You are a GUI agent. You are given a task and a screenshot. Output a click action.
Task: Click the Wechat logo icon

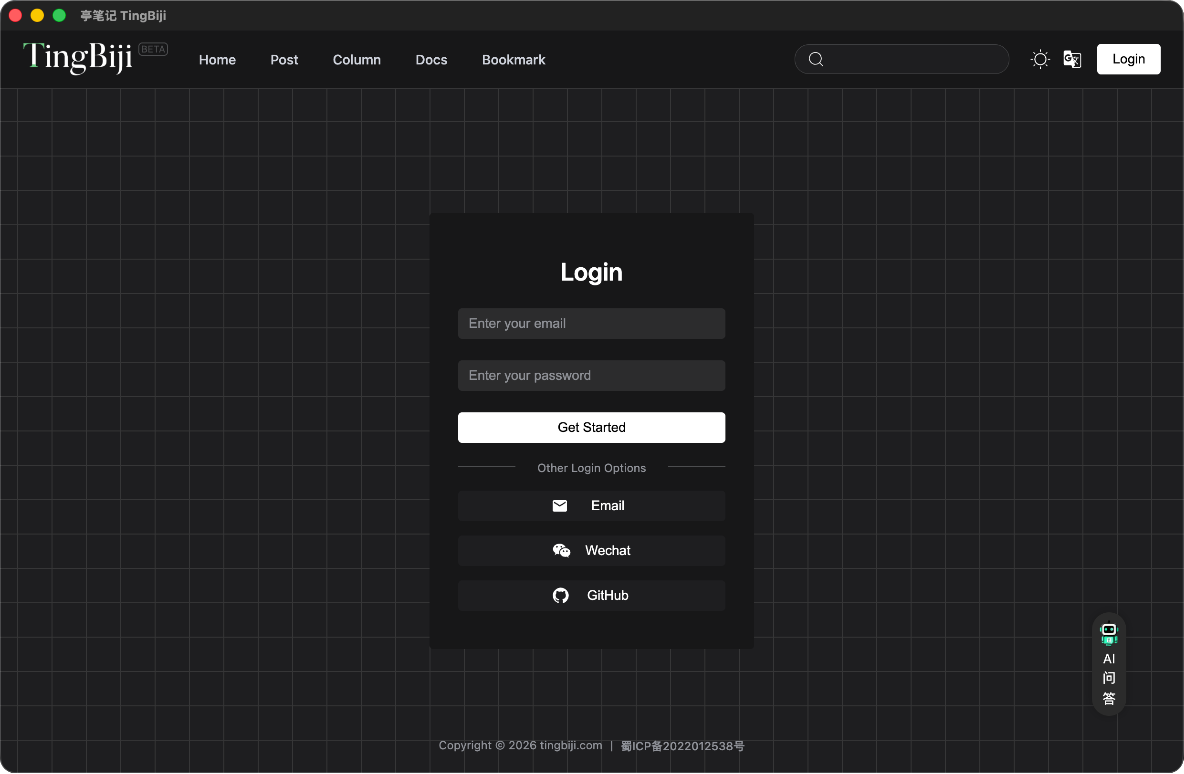pos(561,551)
